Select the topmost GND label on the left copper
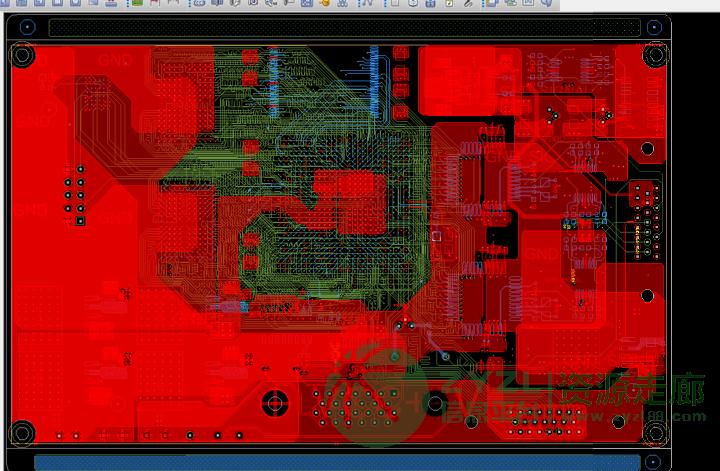 point(112,60)
